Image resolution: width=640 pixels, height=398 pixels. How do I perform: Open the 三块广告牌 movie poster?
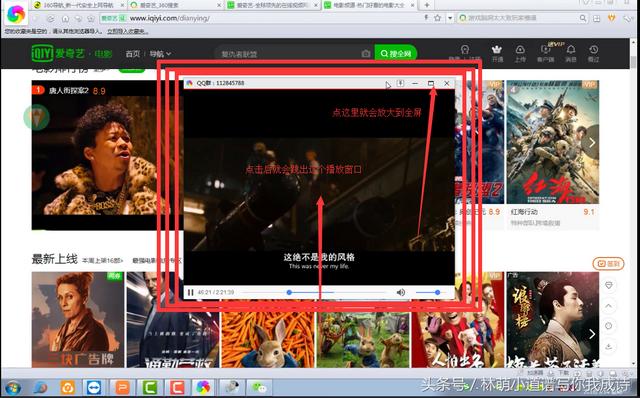coord(78,320)
